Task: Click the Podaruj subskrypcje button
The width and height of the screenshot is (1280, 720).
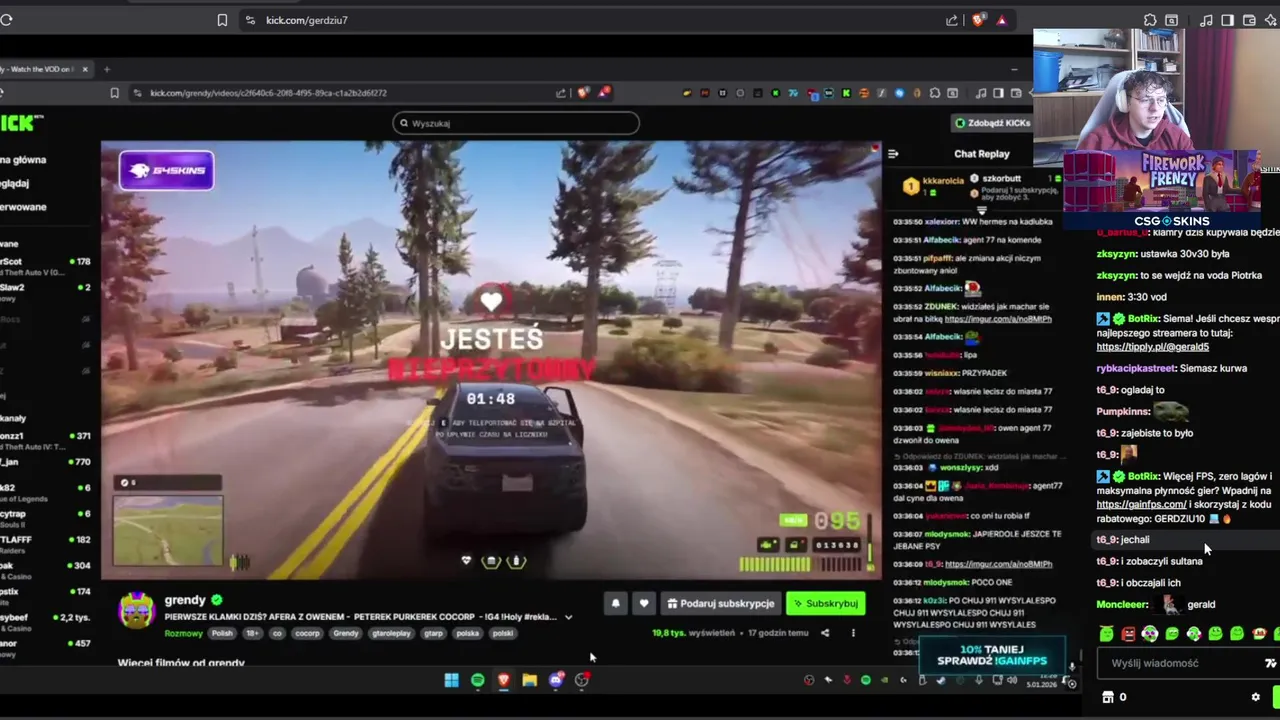Action: (720, 603)
